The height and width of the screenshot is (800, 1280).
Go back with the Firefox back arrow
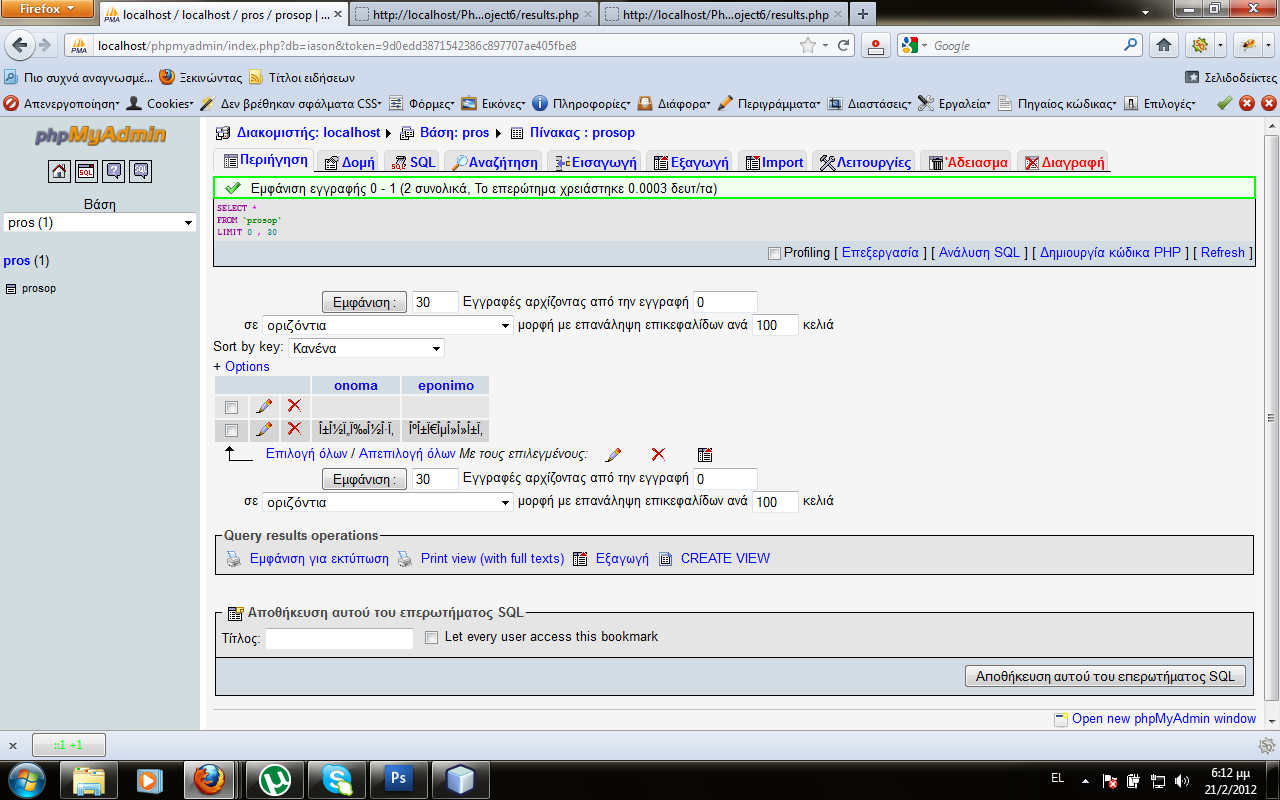point(20,45)
